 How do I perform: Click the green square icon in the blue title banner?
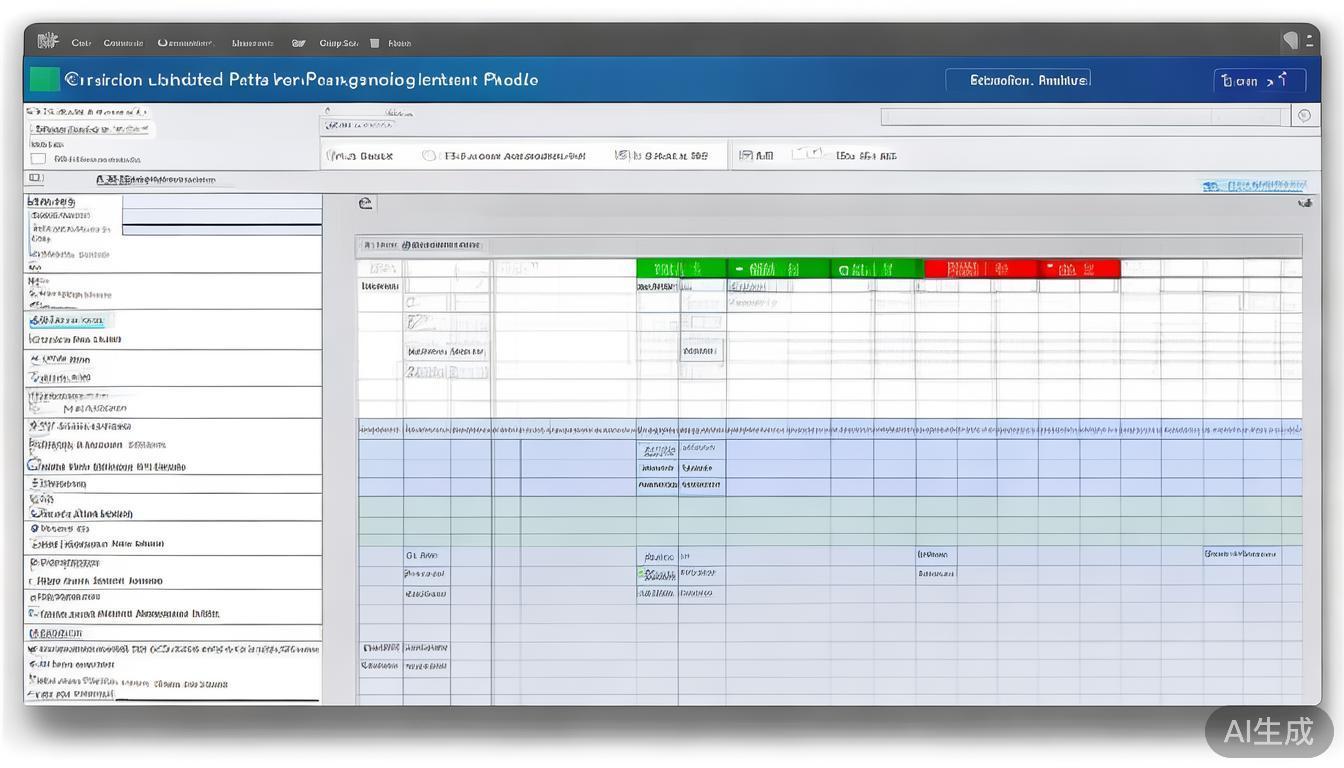click(44, 79)
